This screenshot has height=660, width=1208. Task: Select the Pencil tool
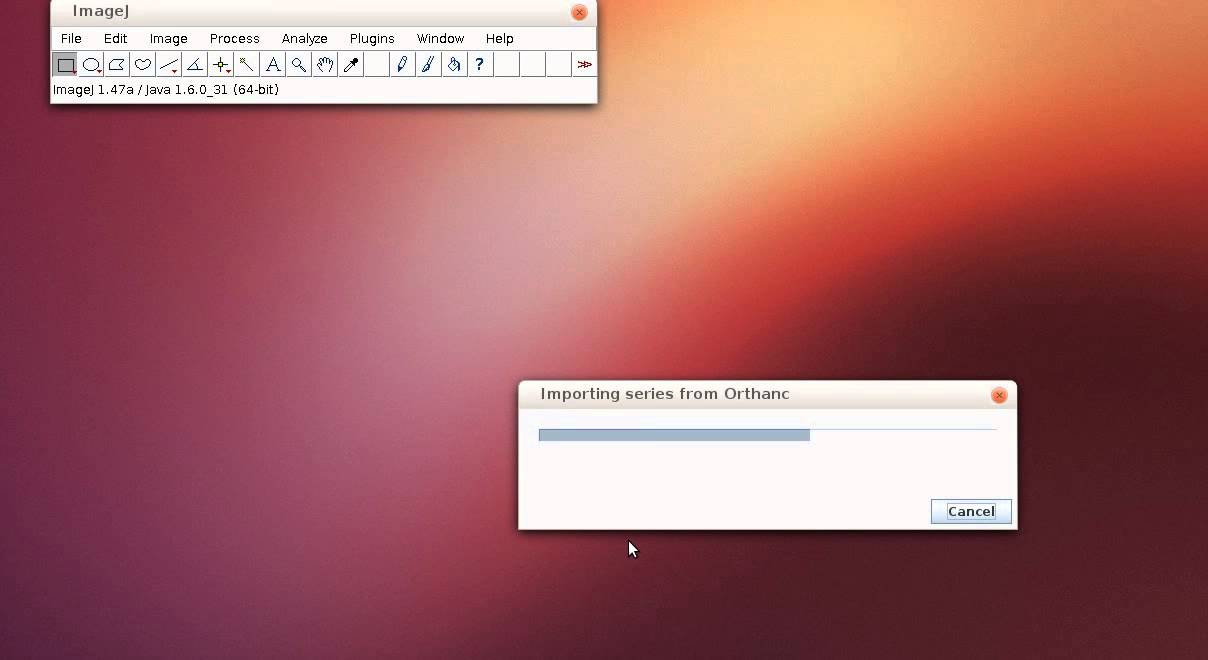coord(402,65)
